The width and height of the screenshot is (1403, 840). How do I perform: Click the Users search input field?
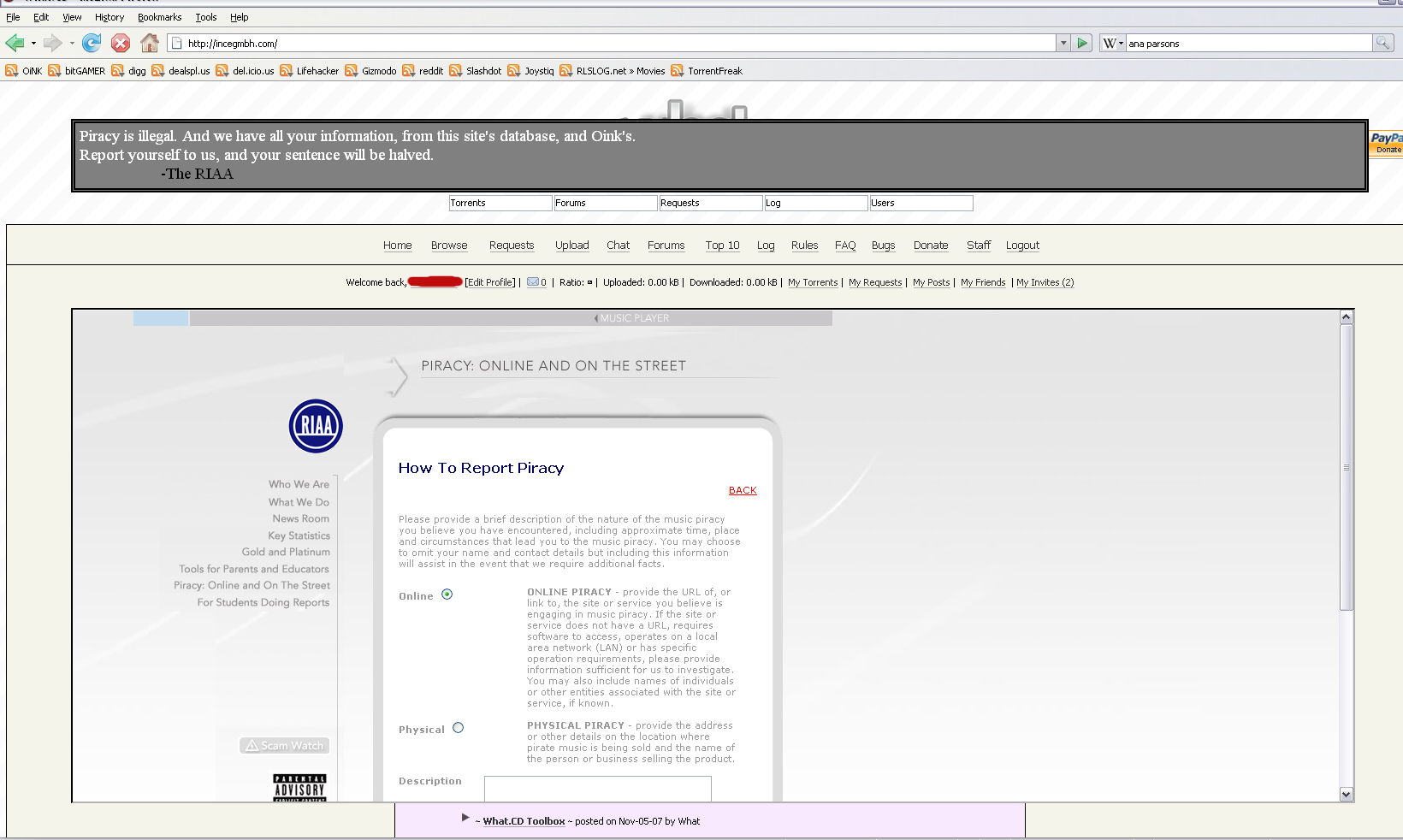pyautogui.click(x=921, y=203)
